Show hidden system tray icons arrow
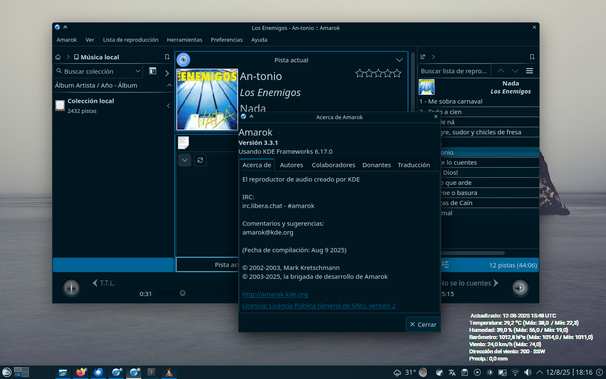Viewport: 606px width, 379px height. (540, 372)
